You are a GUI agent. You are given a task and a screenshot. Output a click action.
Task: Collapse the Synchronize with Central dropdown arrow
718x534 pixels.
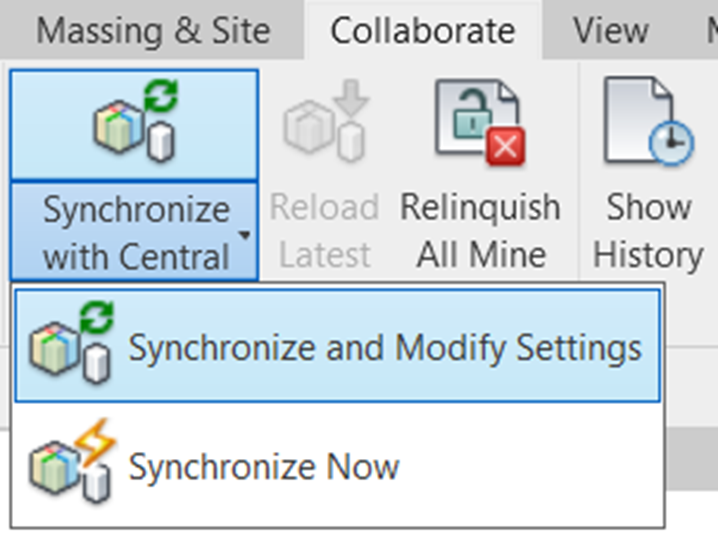(245, 235)
